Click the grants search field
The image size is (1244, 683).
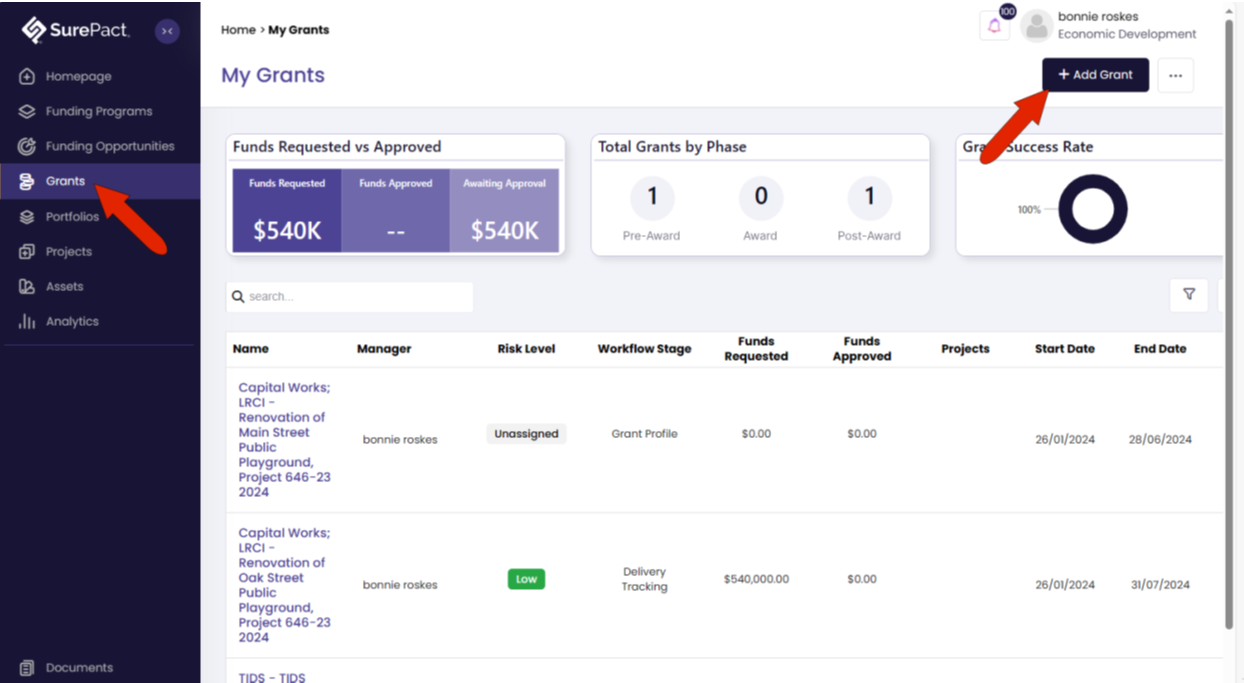point(349,297)
